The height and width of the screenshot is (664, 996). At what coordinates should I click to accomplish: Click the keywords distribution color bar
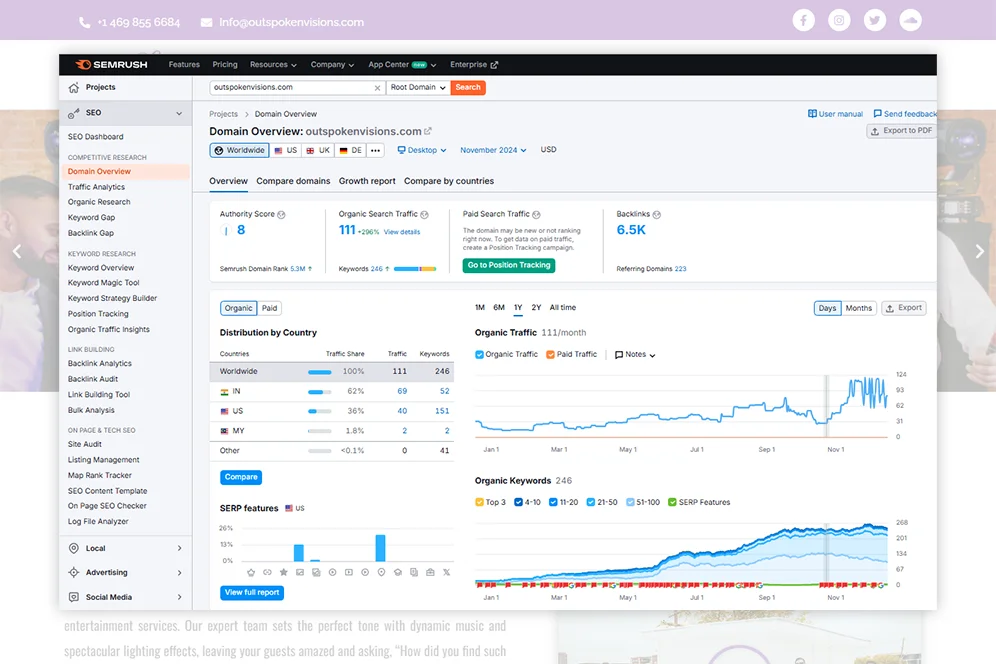pyautogui.click(x=415, y=269)
